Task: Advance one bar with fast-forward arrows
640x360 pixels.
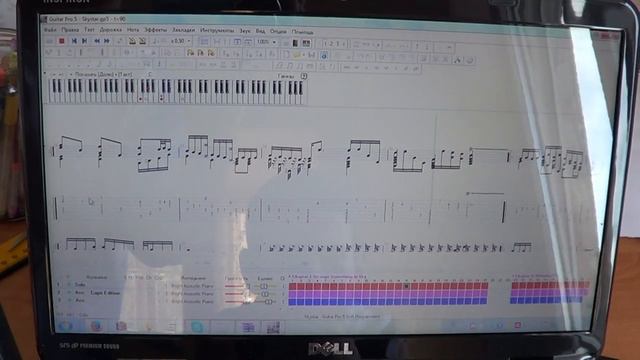Action: [107, 41]
